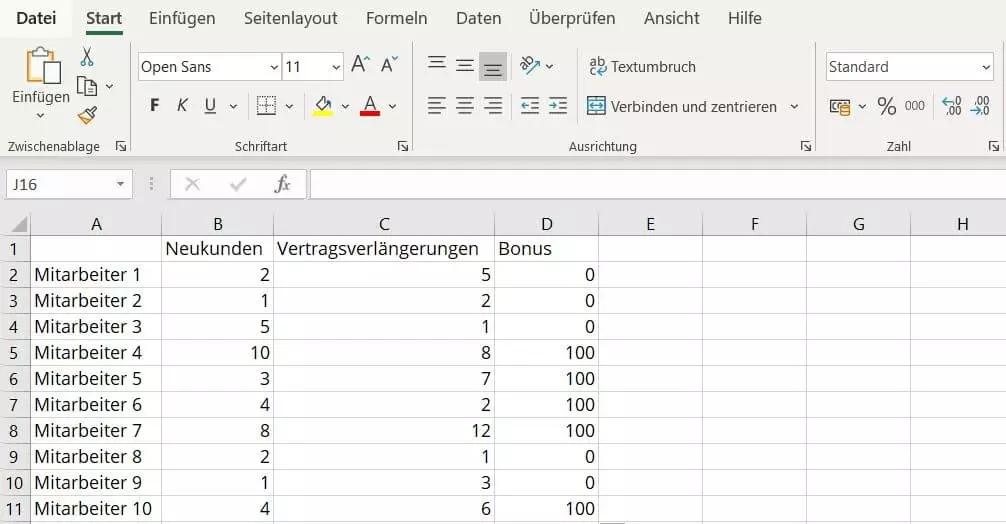Open the Standard number format dropdown

(x=986, y=67)
